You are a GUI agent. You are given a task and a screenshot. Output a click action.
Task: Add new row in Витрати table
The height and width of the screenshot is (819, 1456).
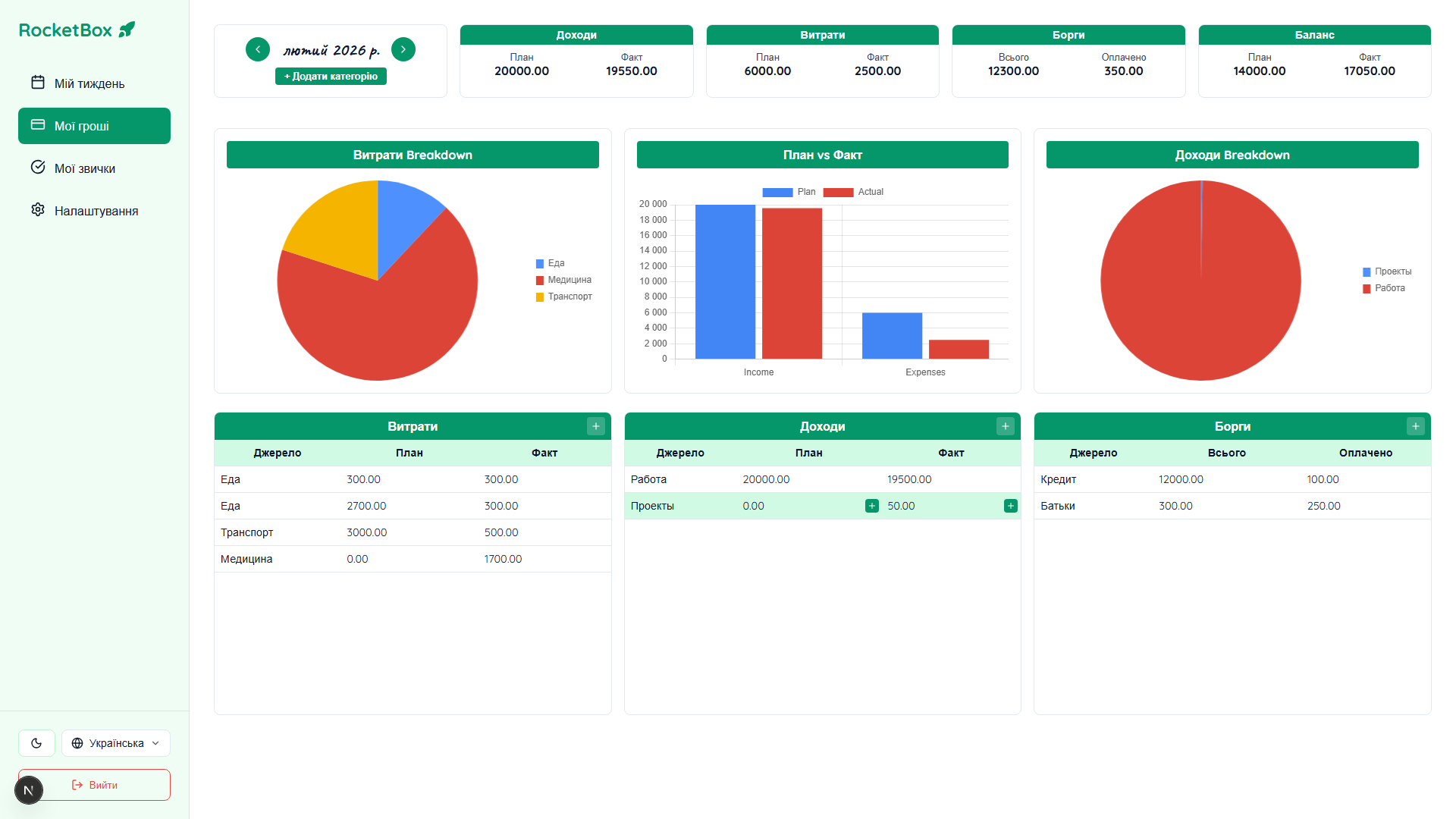click(x=595, y=426)
